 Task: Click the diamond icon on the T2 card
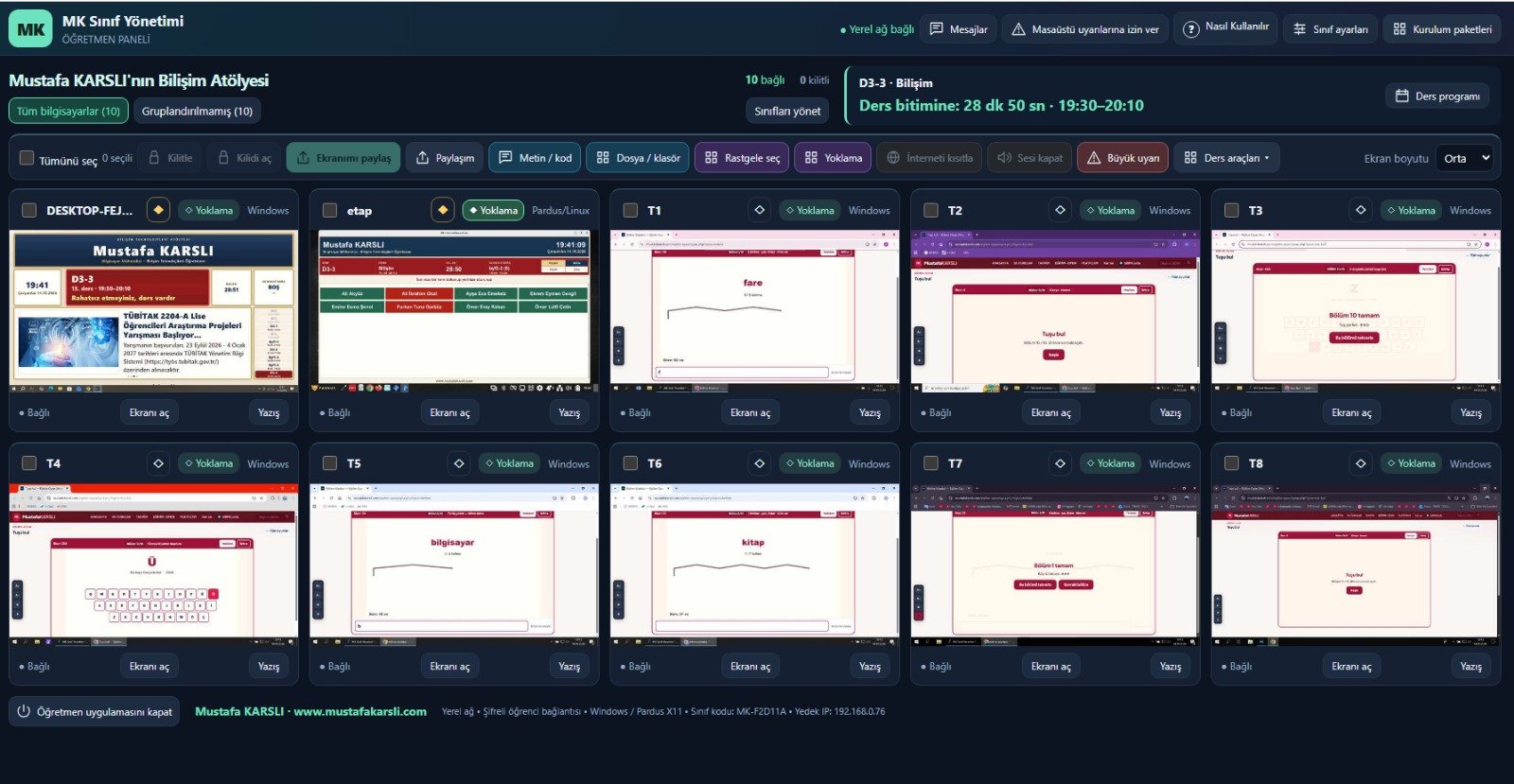point(1060,210)
